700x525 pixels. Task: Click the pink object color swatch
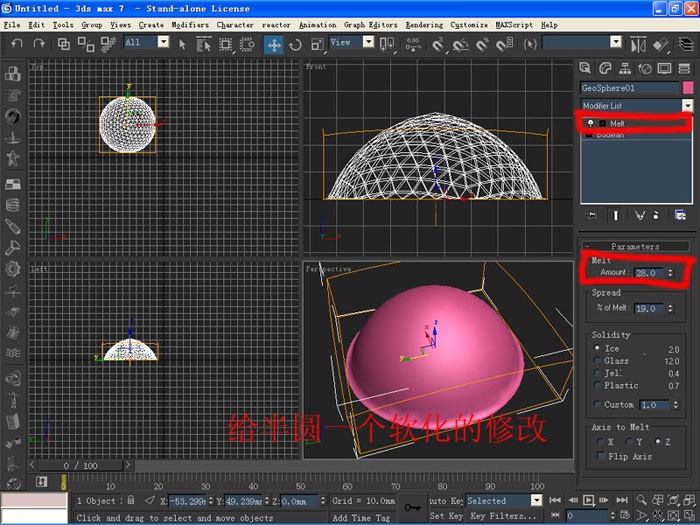click(x=688, y=88)
